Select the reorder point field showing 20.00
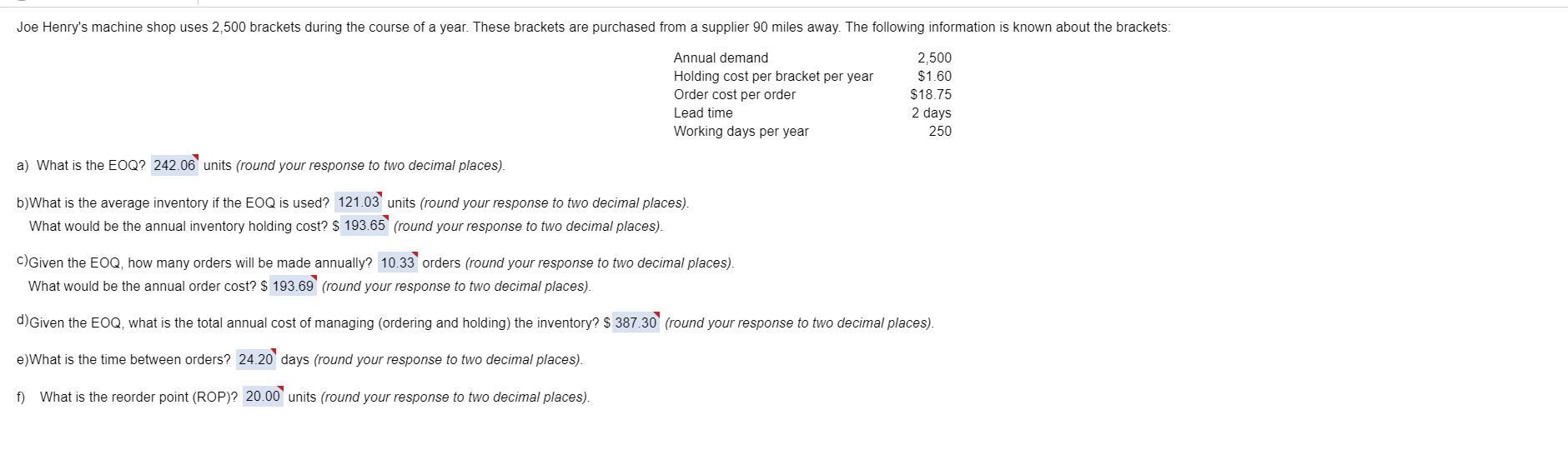The height and width of the screenshot is (465, 1568). tap(264, 397)
